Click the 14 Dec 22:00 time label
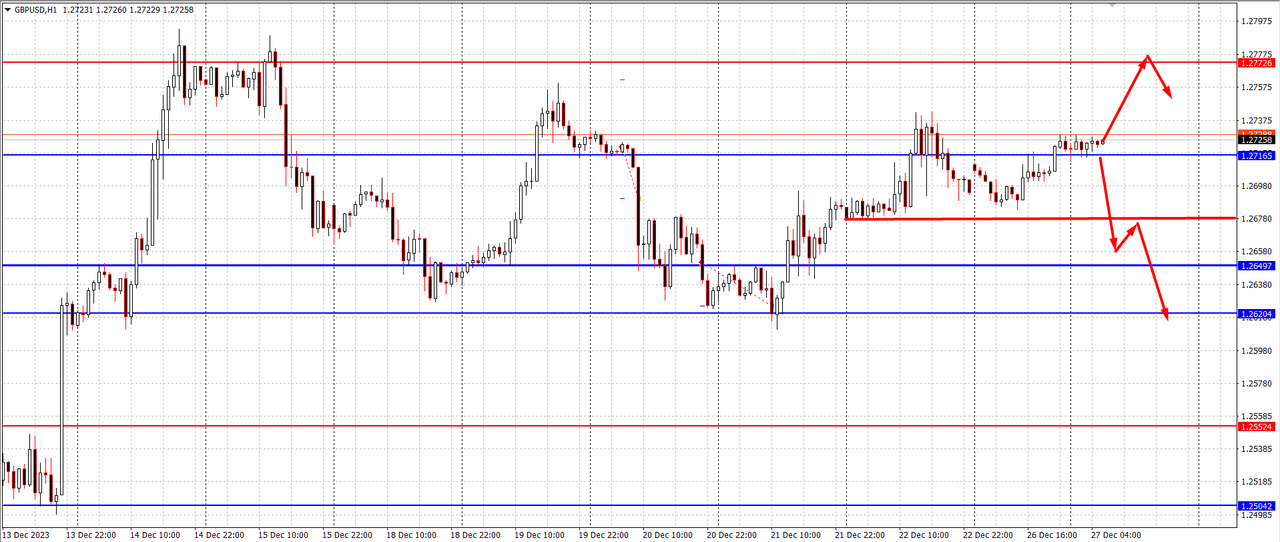1280x542 pixels. (x=219, y=535)
